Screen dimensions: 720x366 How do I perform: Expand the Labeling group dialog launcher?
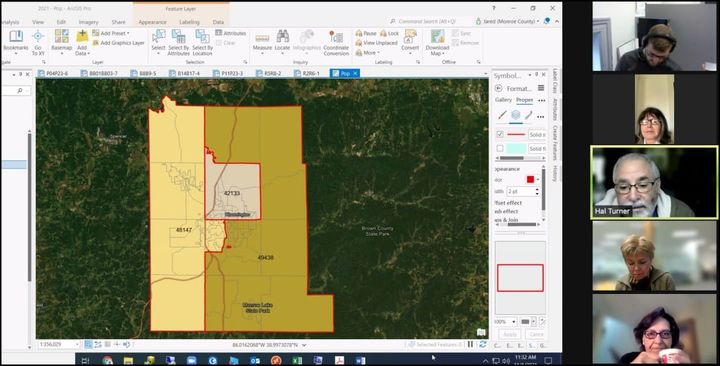point(418,62)
